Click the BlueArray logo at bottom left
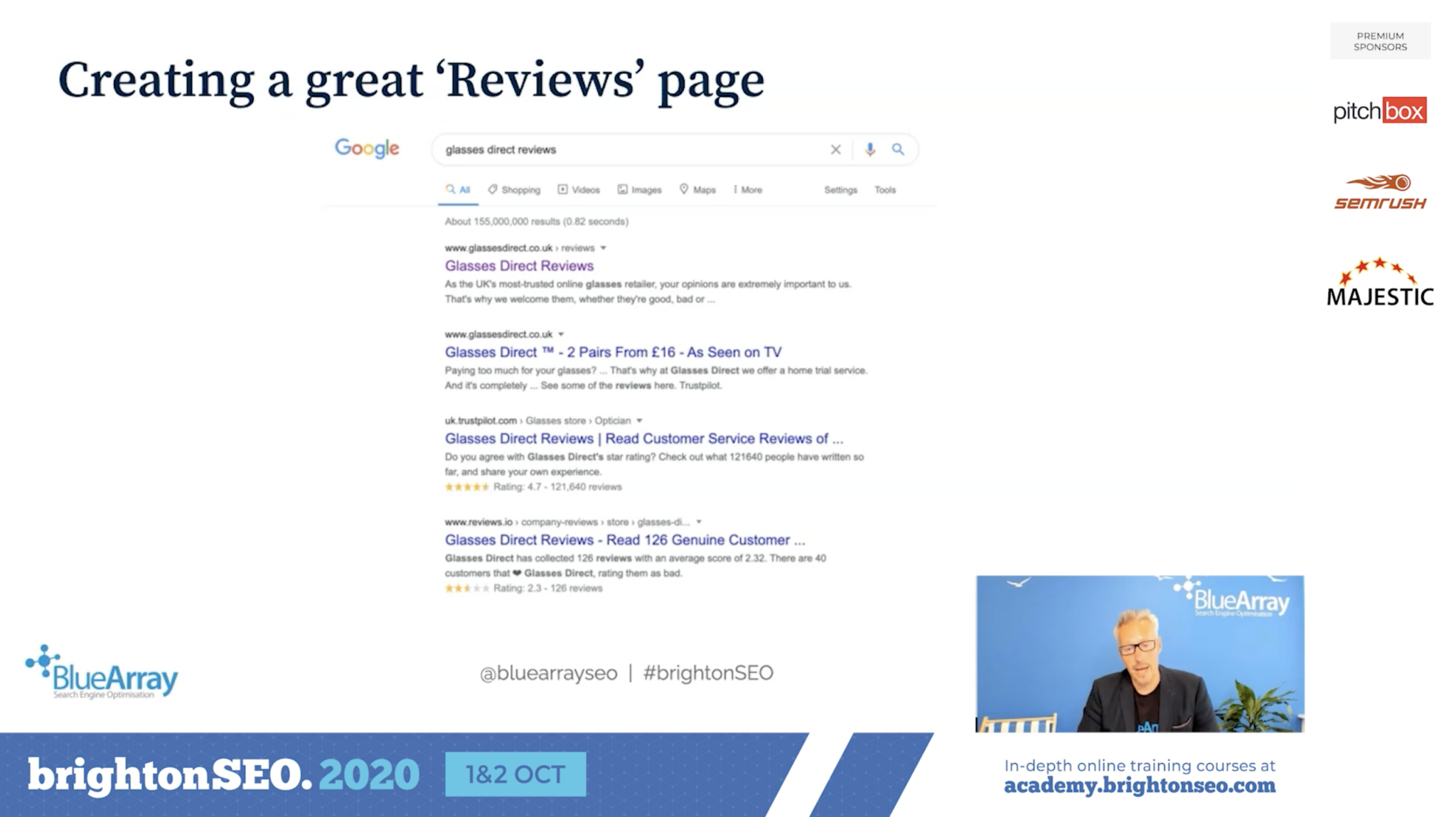Screen dimensions: 1456x817 click(x=102, y=672)
